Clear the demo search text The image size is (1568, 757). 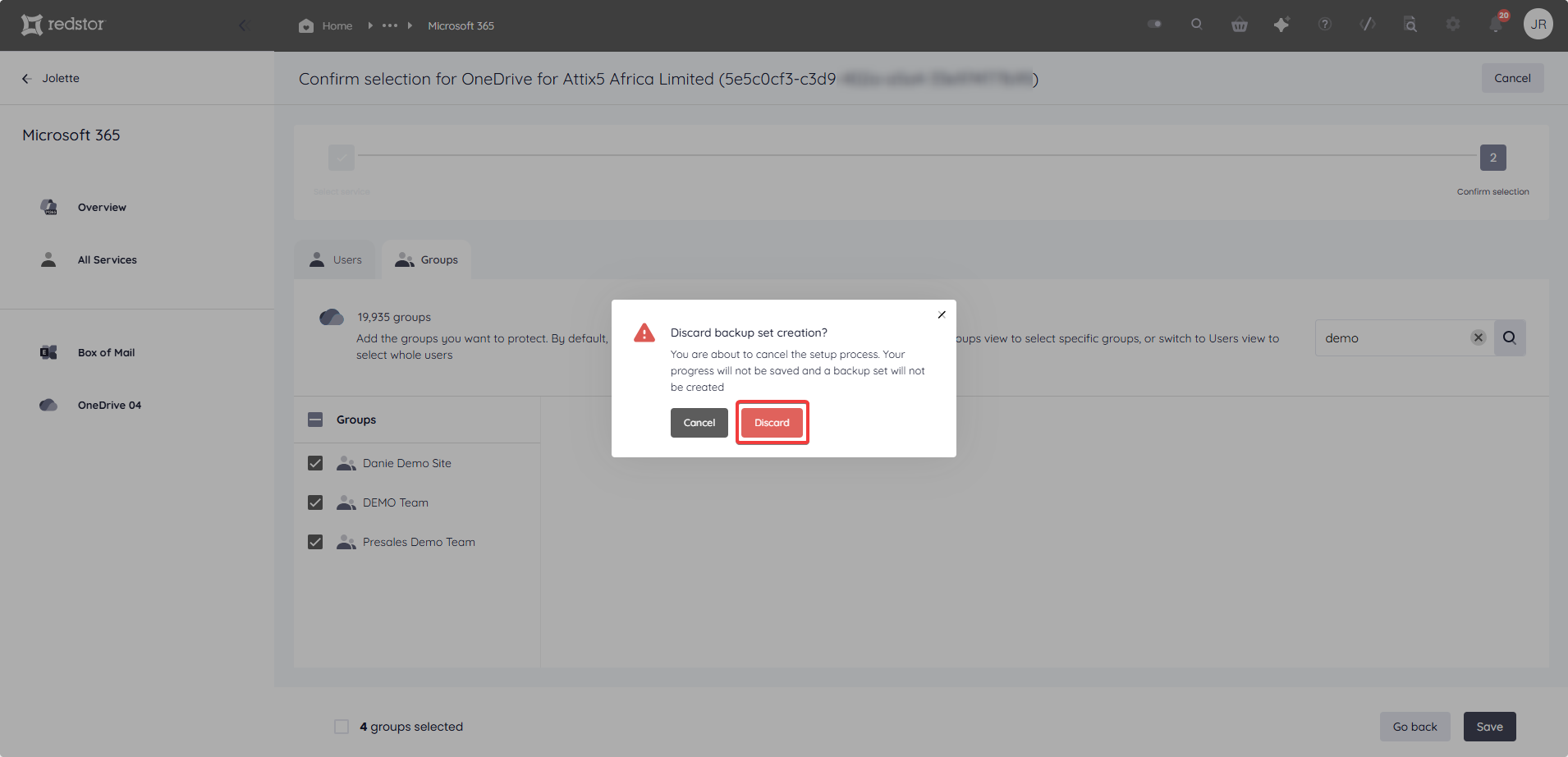click(x=1479, y=337)
